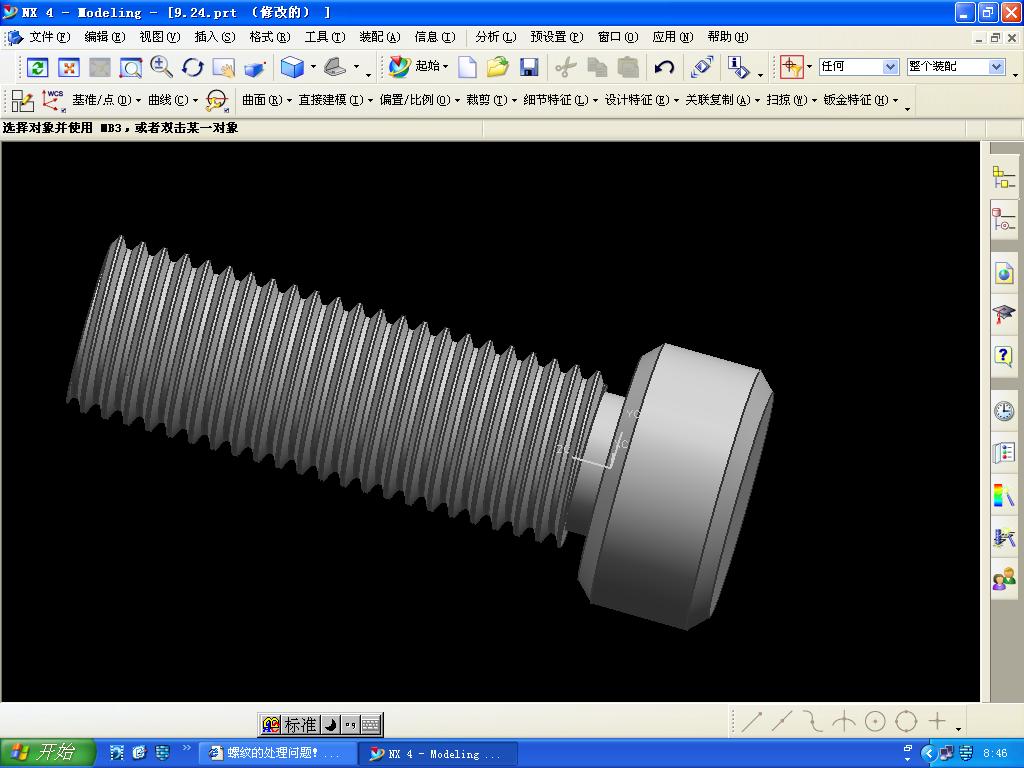Open the 文件 menu
The height and width of the screenshot is (768, 1024).
[x=49, y=37]
